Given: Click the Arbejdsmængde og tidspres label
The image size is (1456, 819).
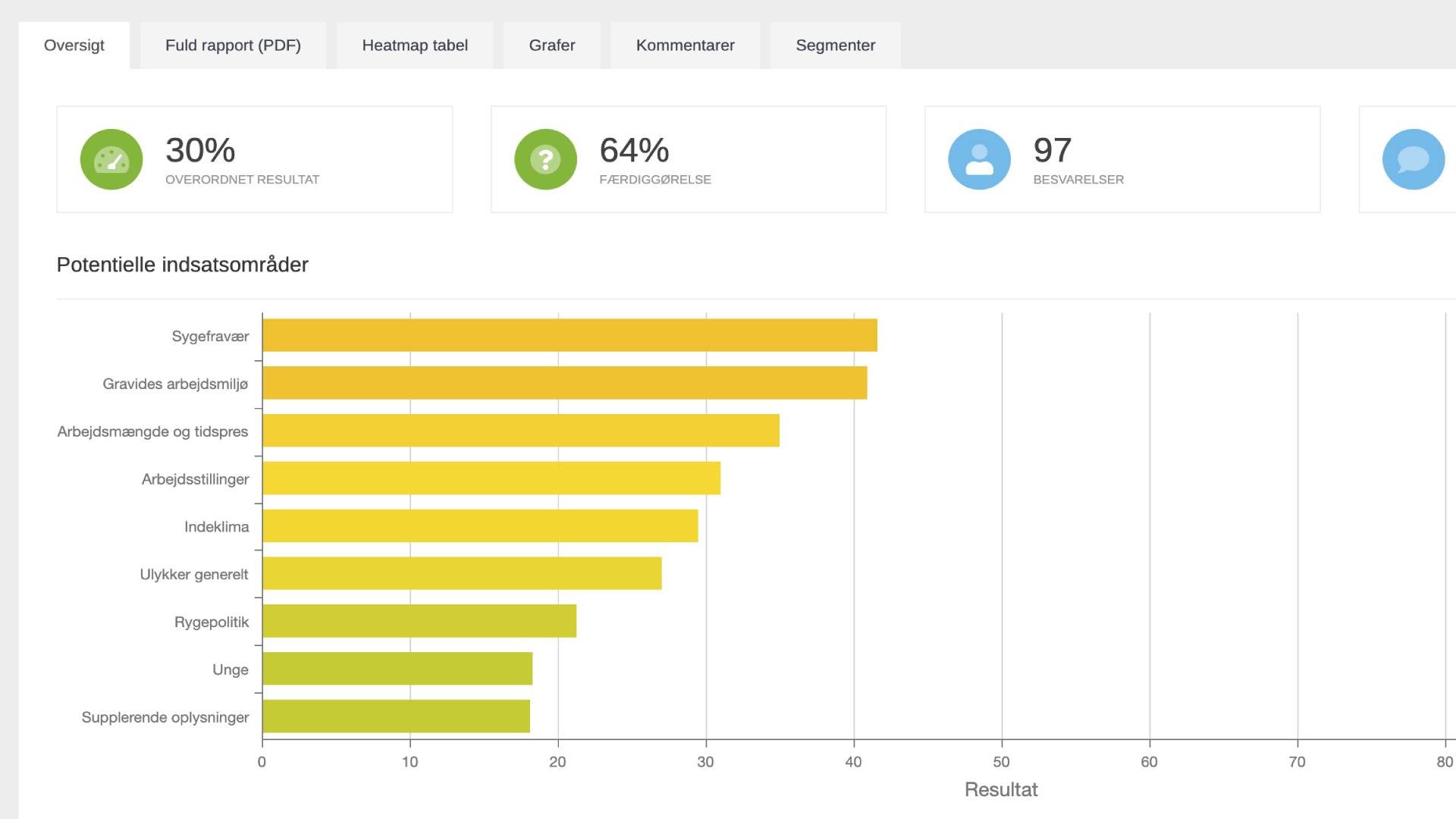Looking at the screenshot, I should pos(153,432).
